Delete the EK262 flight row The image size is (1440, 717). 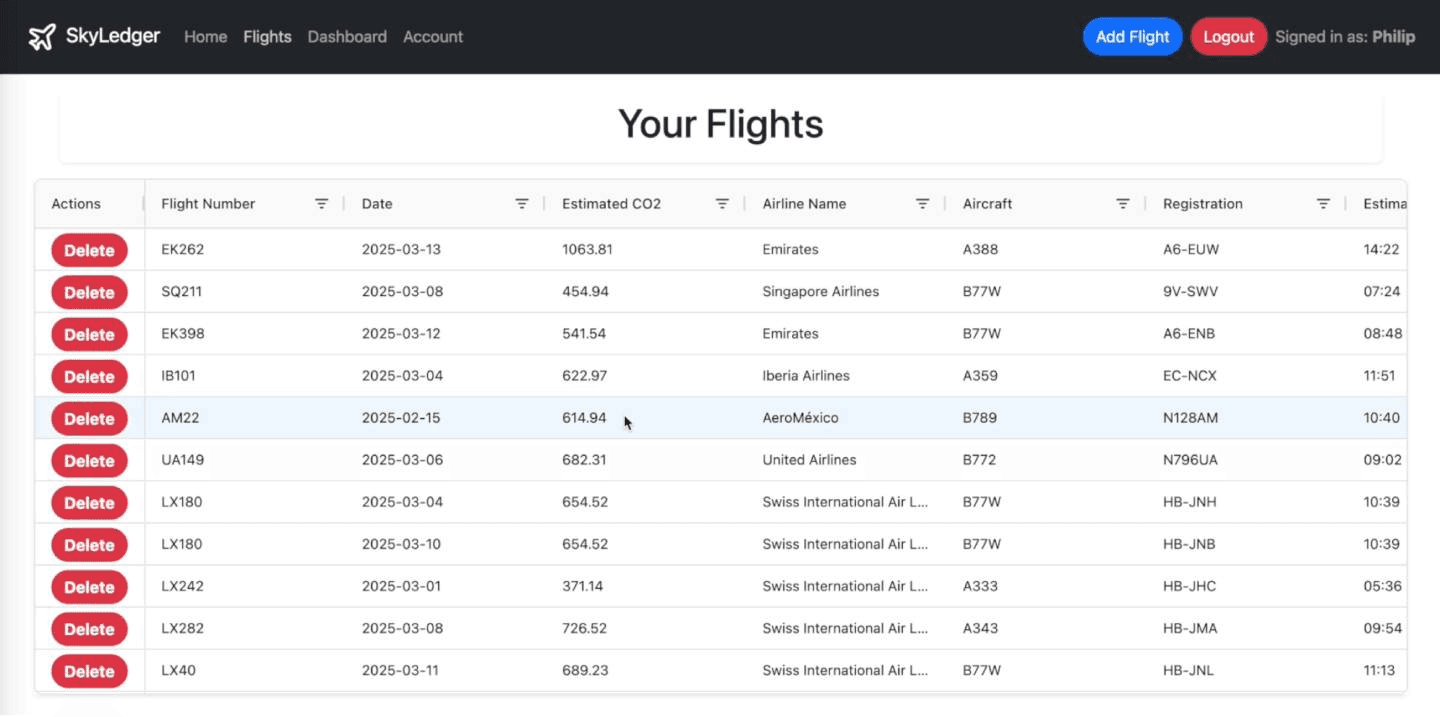(89, 250)
